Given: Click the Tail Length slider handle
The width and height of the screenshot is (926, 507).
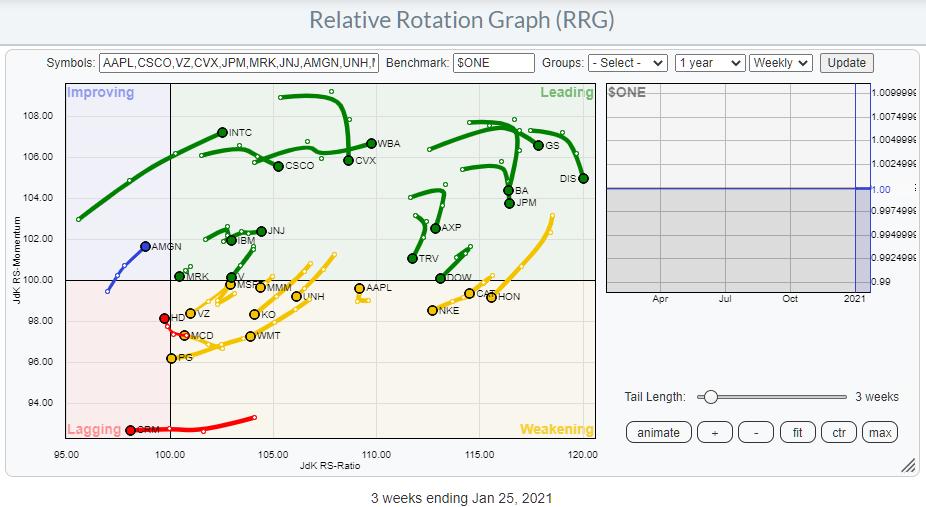Looking at the screenshot, I should click(x=709, y=397).
